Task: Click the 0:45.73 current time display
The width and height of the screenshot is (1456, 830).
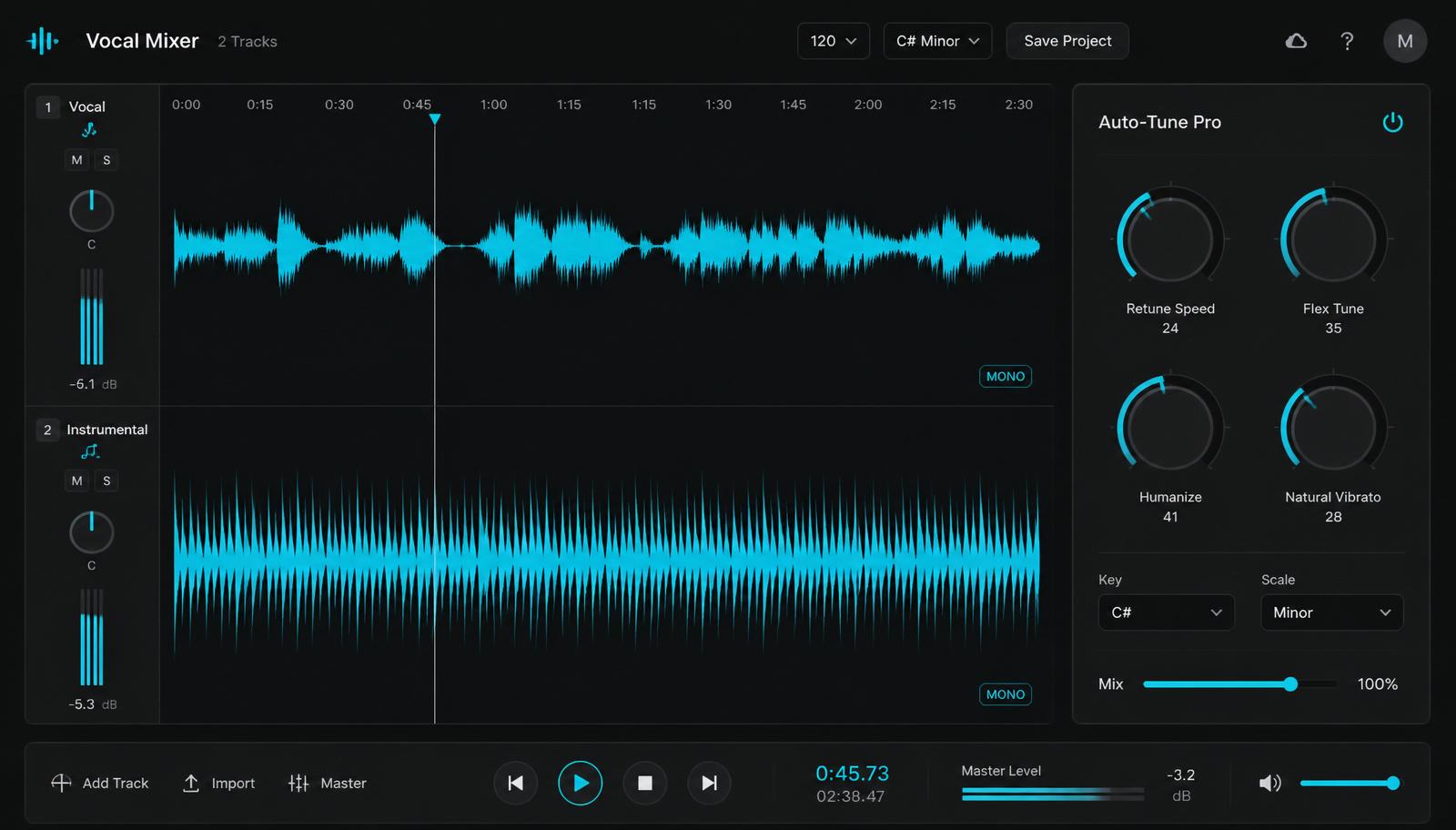Action: (852, 774)
